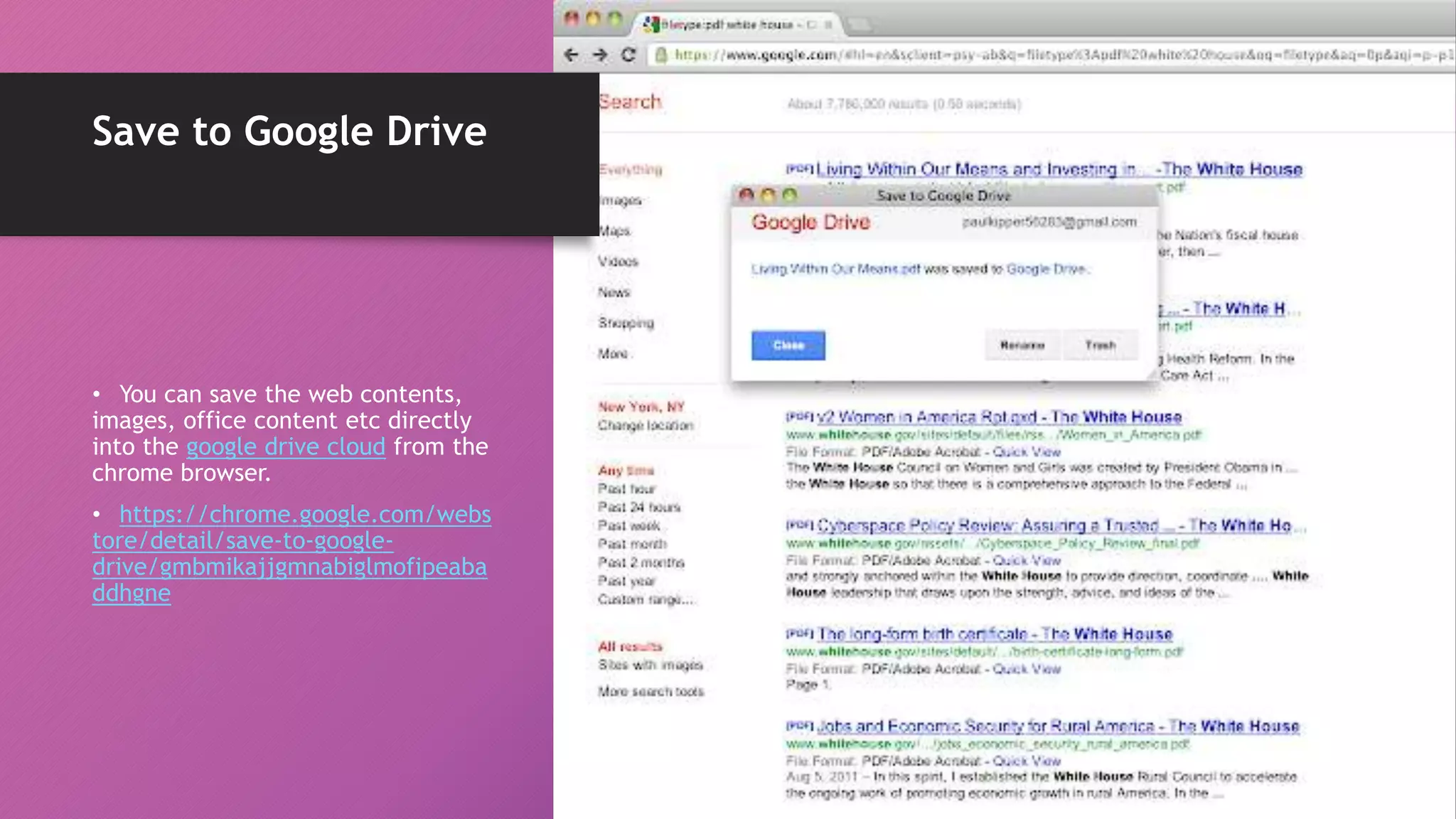Reload the page with refresh icon
The height and width of the screenshot is (819, 1456).
pyautogui.click(x=628, y=55)
